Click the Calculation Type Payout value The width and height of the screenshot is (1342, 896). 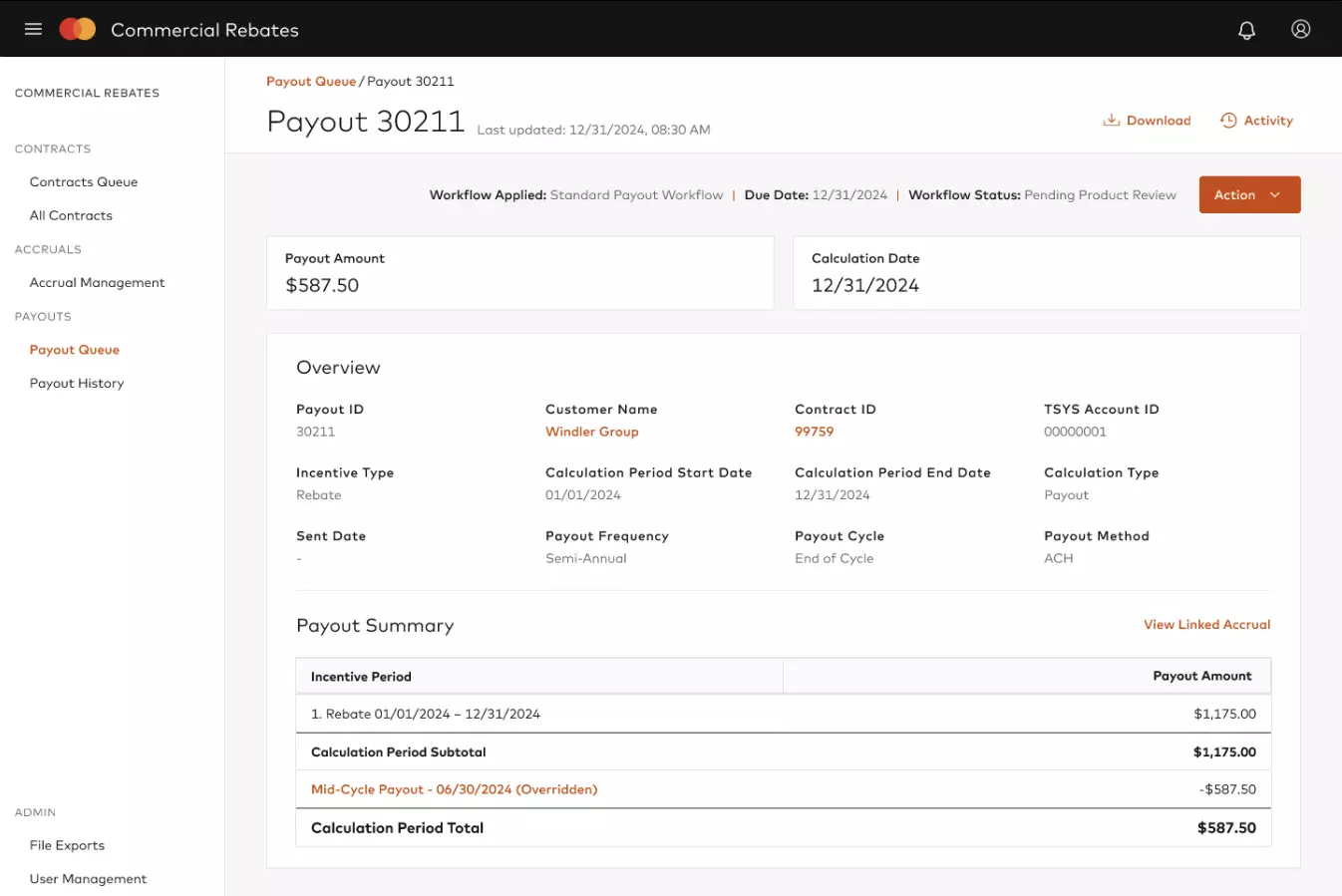pos(1066,495)
